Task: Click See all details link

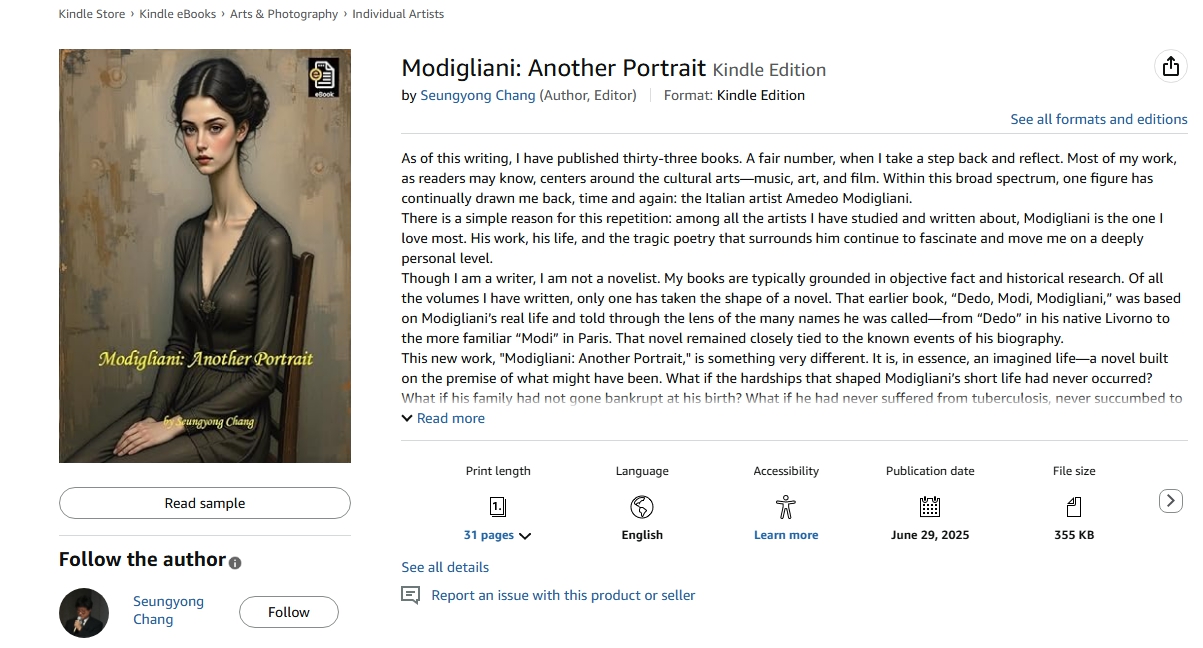Action: (445, 567)
